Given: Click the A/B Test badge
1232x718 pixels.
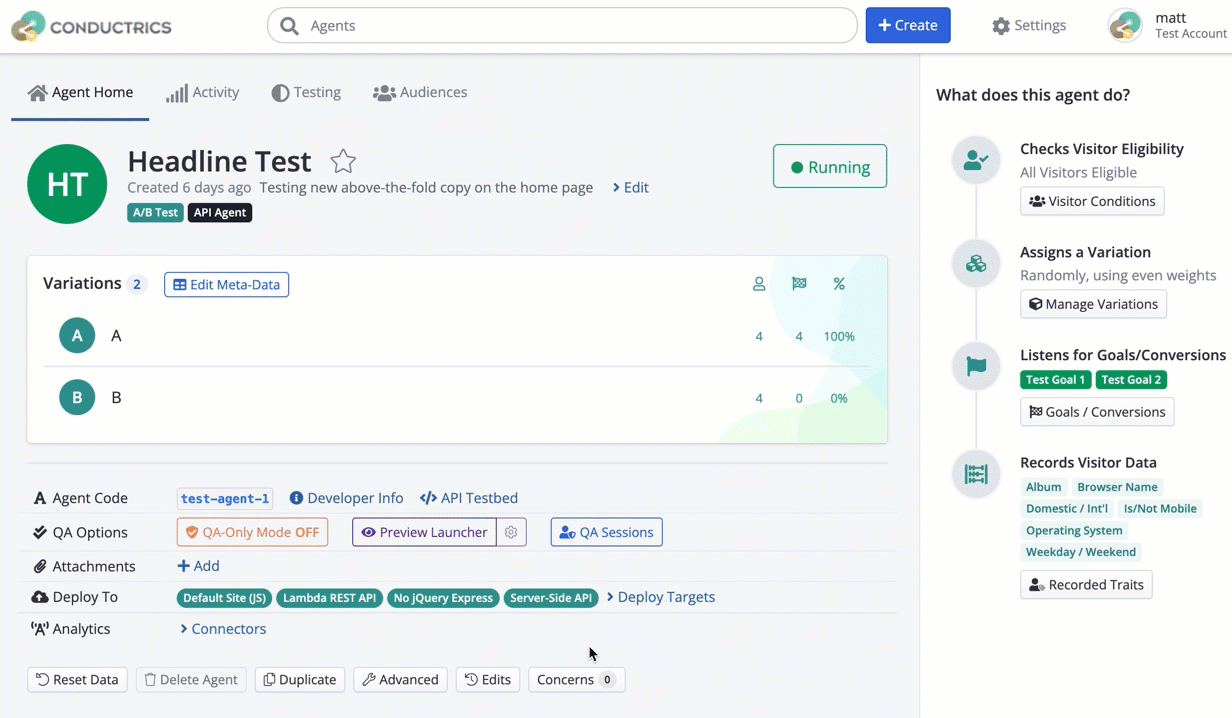Looking at the screenshot, I should pos(155,213).
